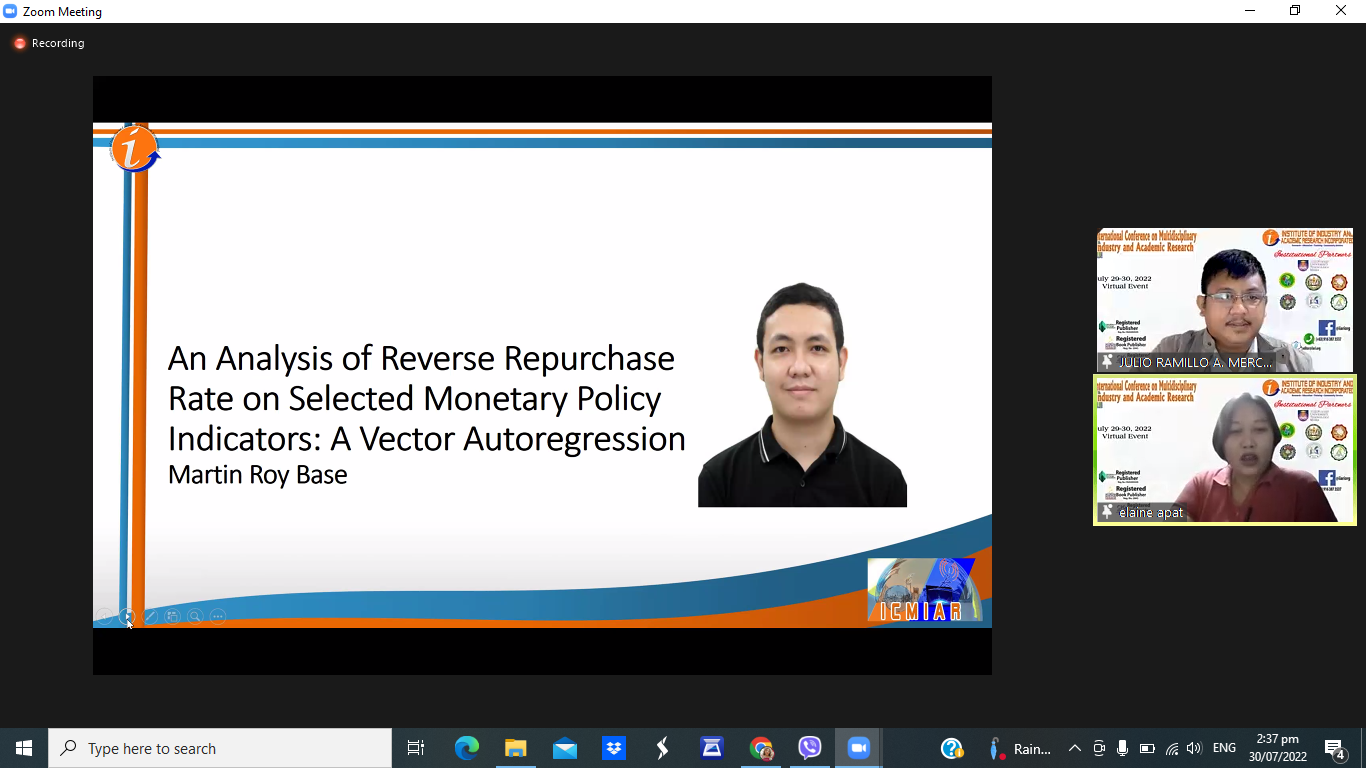Open Dropbox from the taskbar
This screenshot has height=768, width=1366.
614,748
